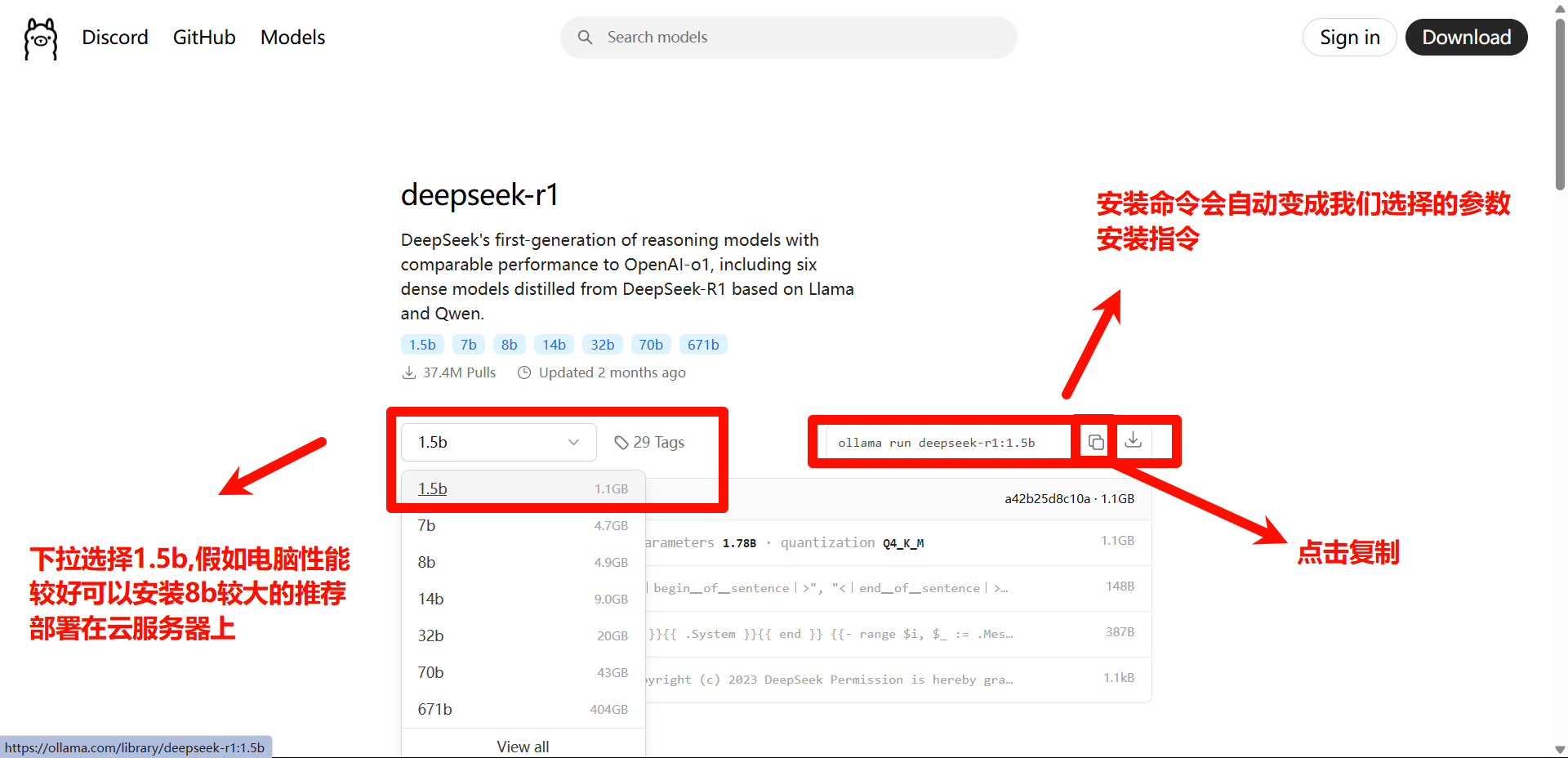Choose the 7b 4.7GB option
The height and width of the screenshot is (758, 1568).
click(x=523, y=525)
